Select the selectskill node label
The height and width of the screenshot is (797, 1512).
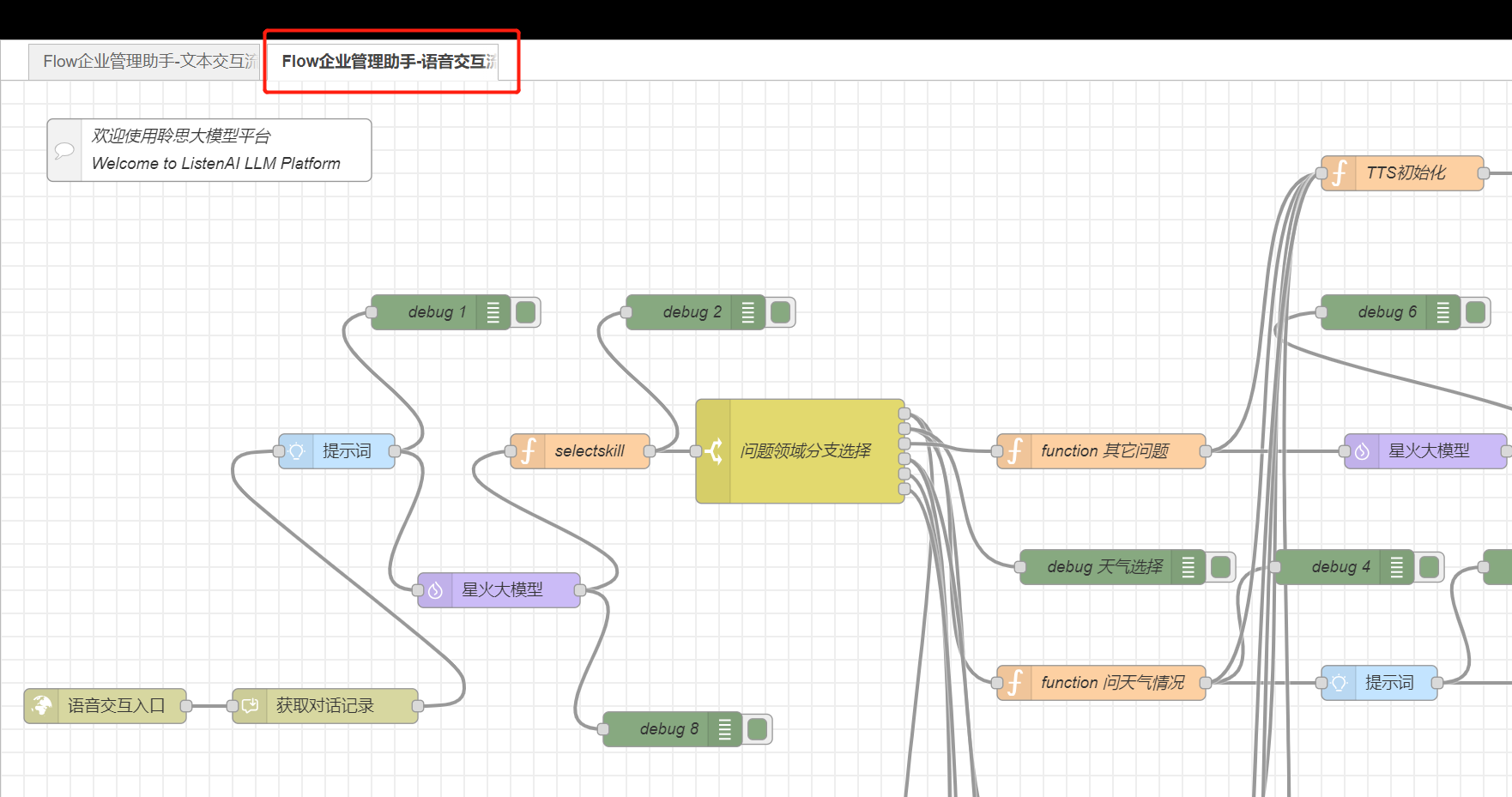point(590,451)
